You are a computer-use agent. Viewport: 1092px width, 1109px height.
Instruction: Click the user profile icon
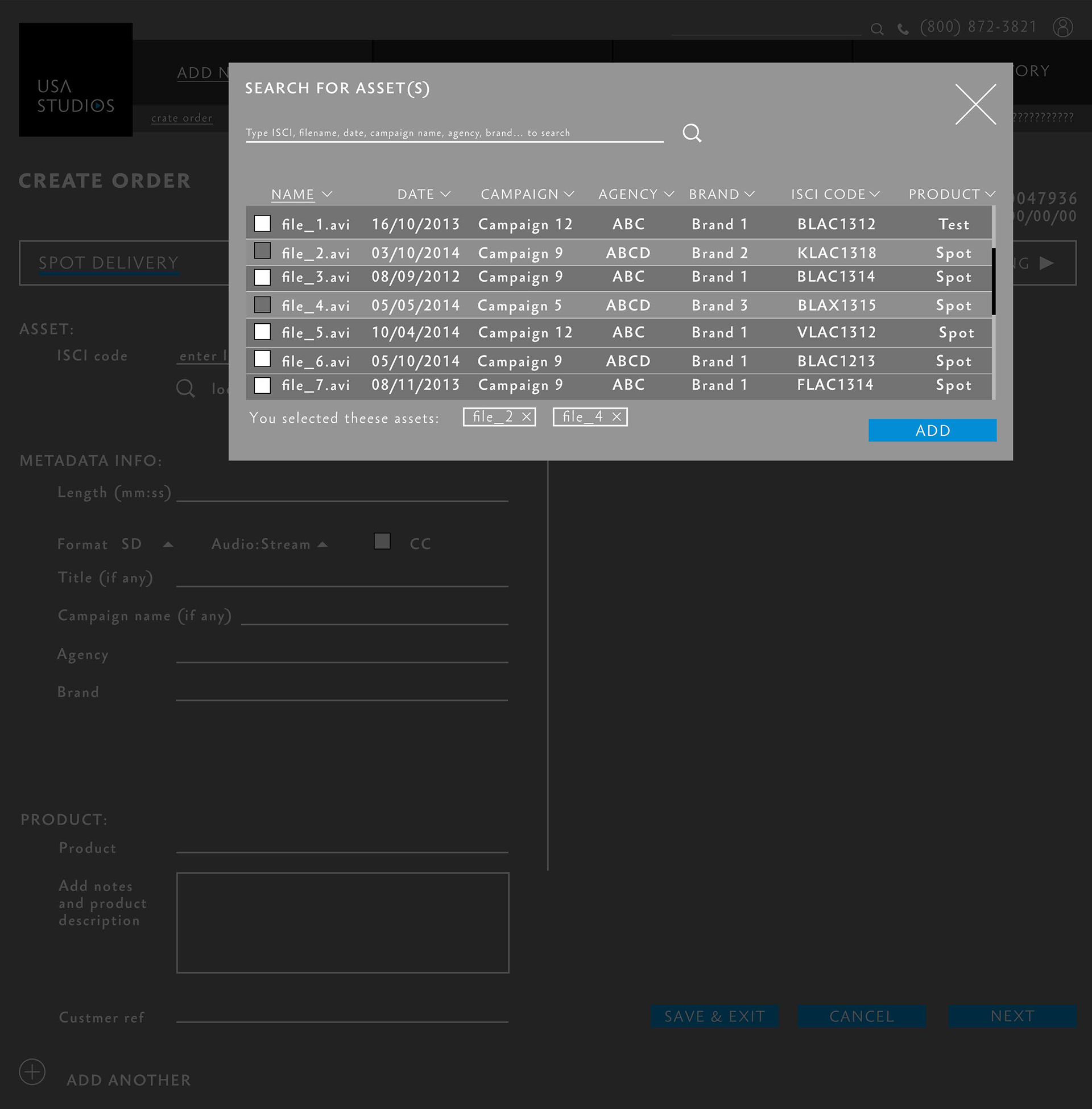coord(1062,27)
